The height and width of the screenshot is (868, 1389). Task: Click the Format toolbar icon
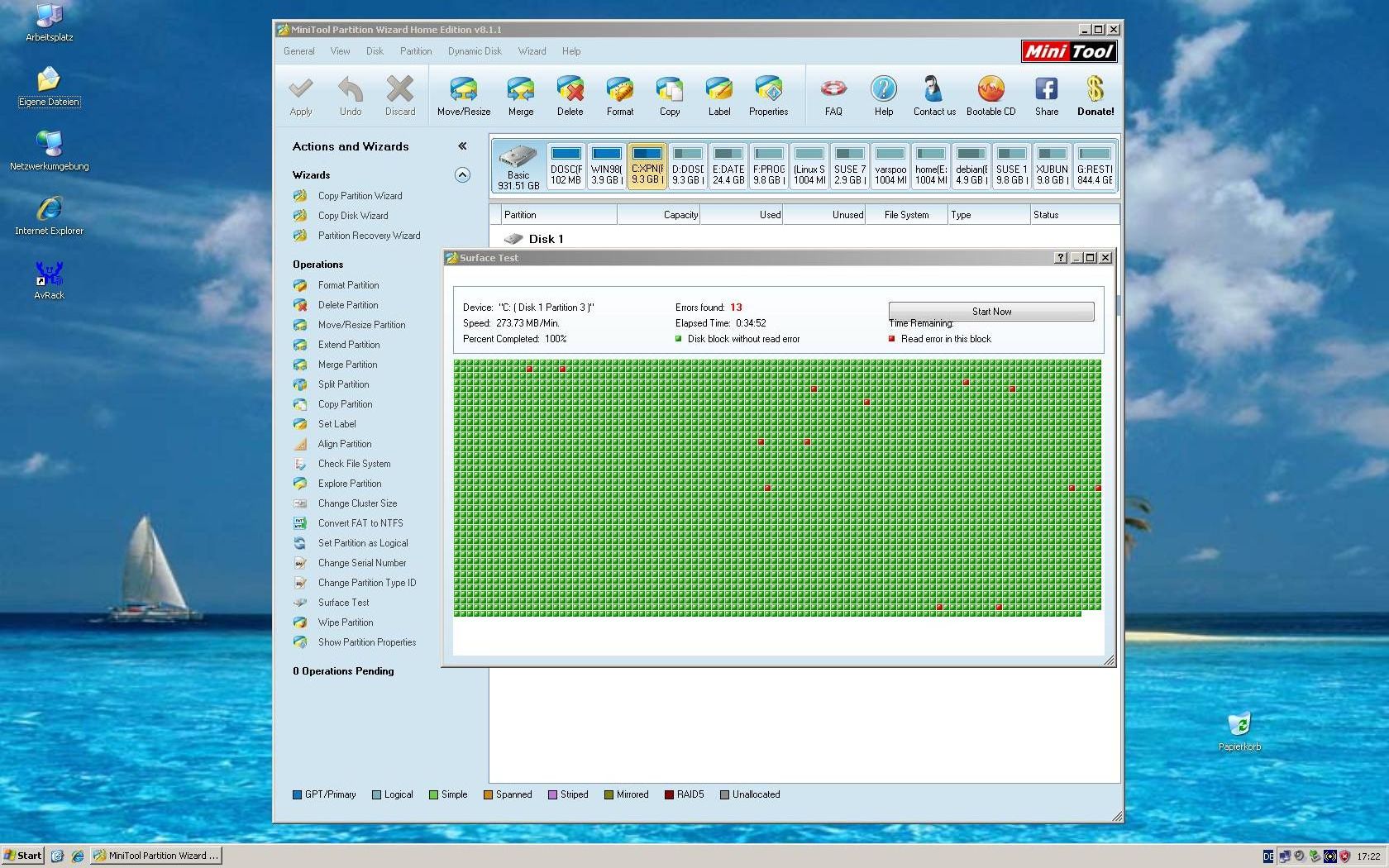[x=620, y=96]
